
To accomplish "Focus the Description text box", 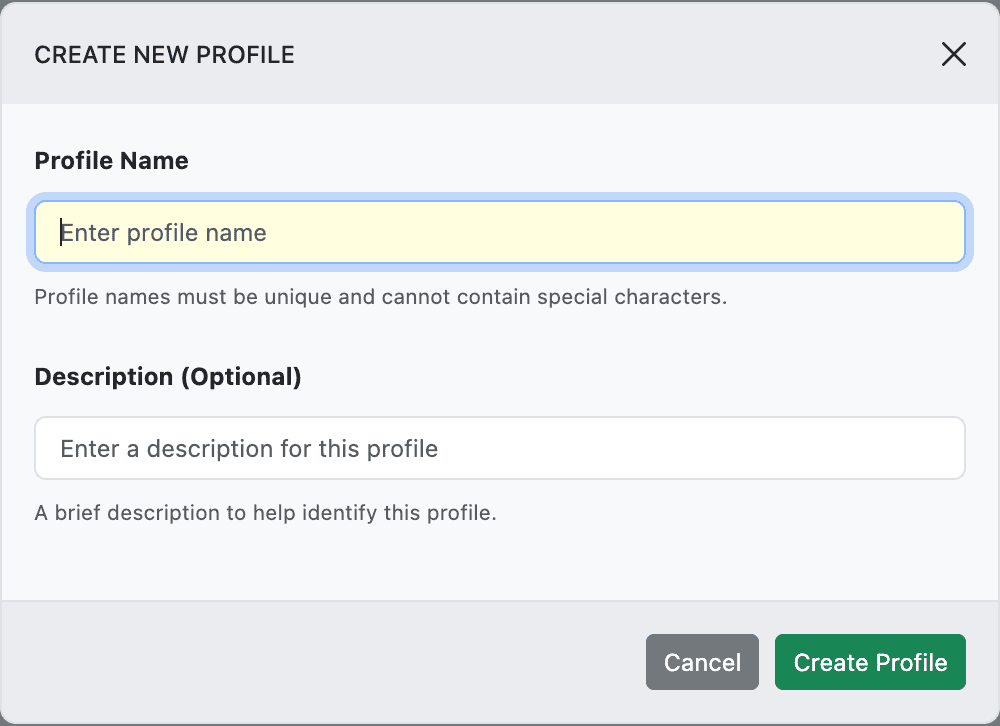I will click(x=500, y=448).
